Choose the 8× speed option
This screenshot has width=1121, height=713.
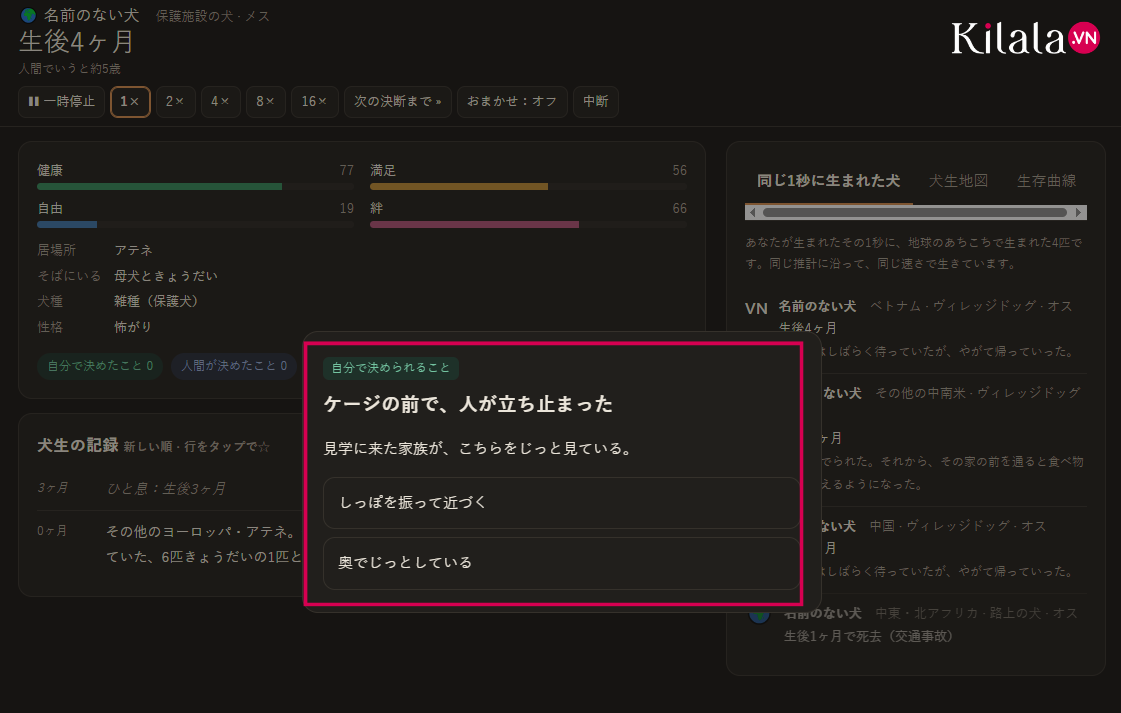[x=266, y=102]
